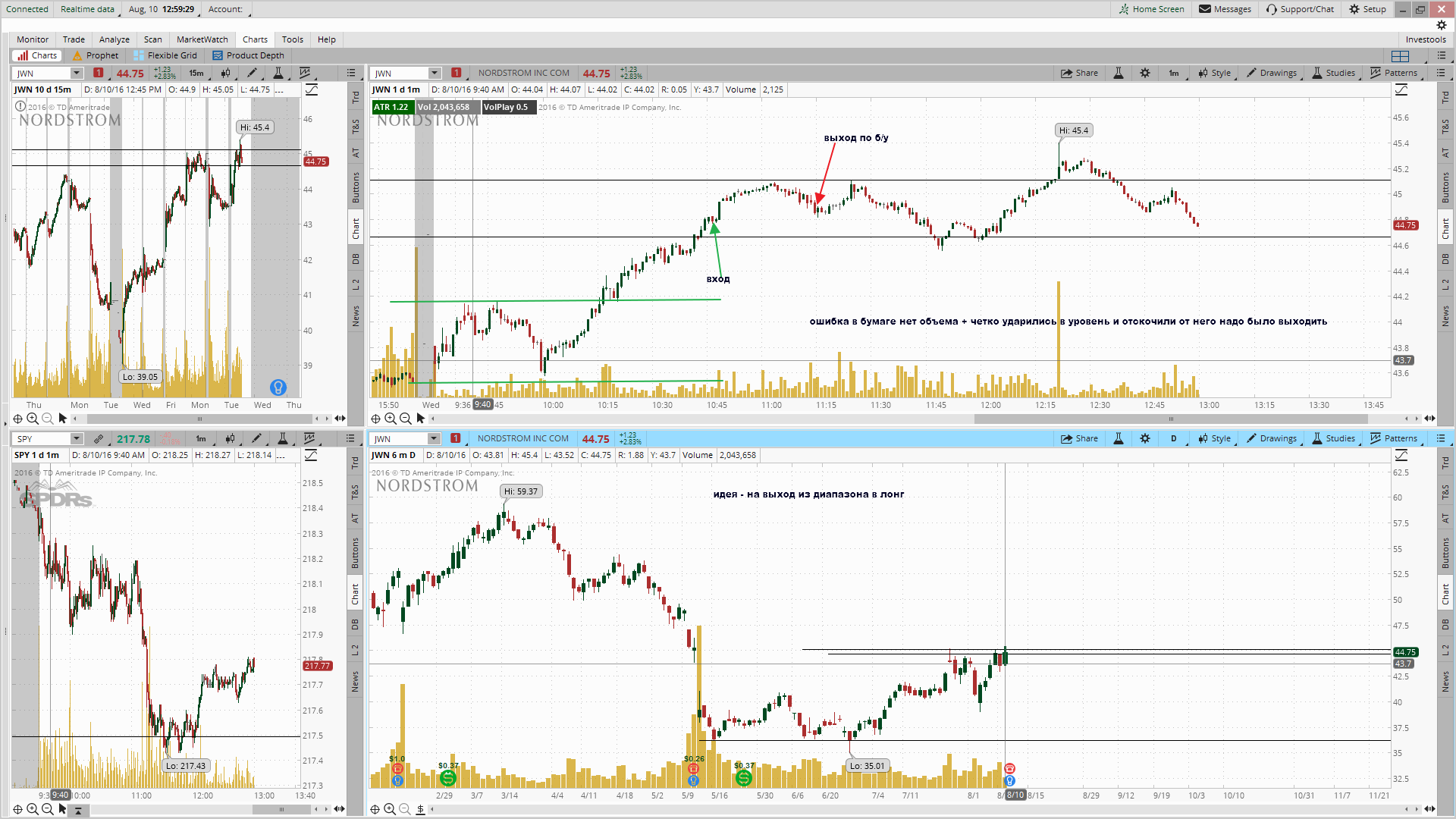This screenshot has height=819, width=1456.
Task: Open the Setup menu
Action: (1367, 9)
